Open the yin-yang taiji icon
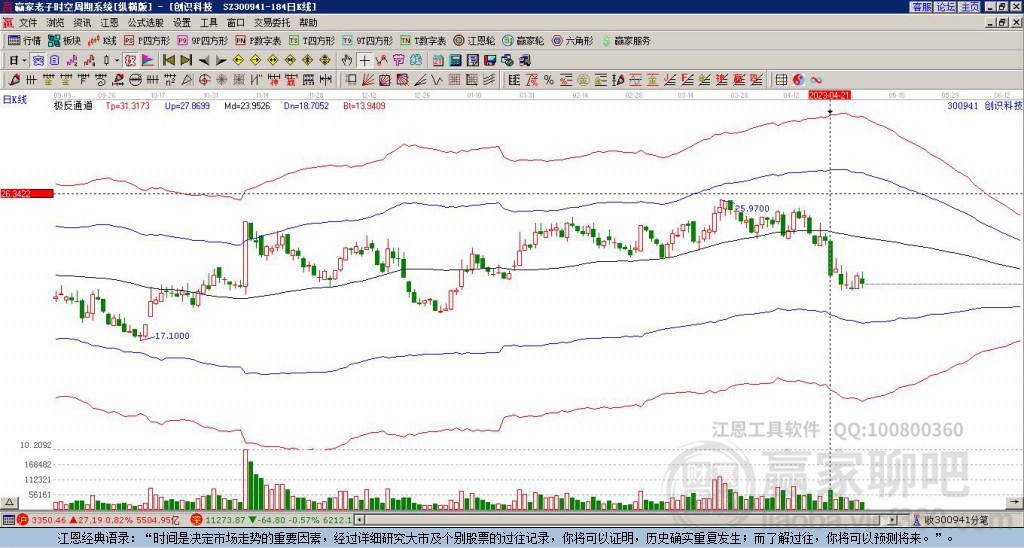The height and width of the screenshot is (548, 1024). coord(799,80)
